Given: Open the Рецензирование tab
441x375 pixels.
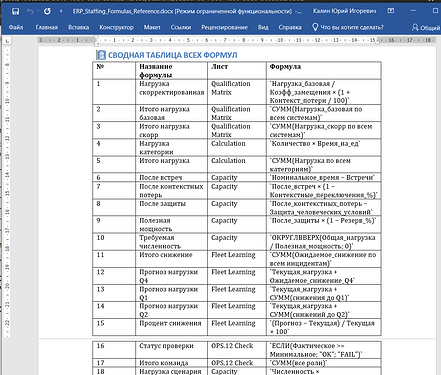Looking at the screenshot, I should [x=224, y=27].
